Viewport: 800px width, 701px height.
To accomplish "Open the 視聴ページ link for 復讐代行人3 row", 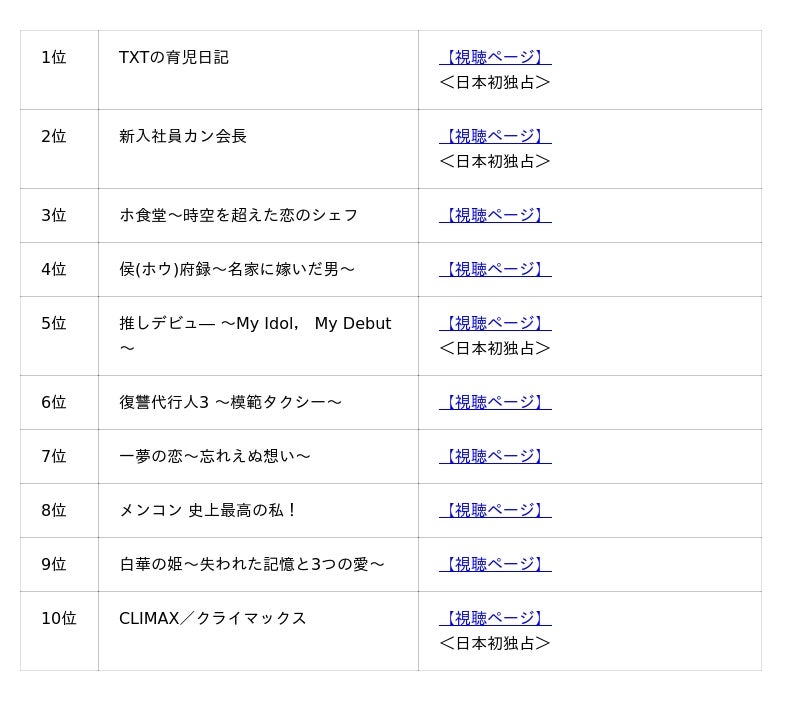I will pyautogui.click(x=495, y=402).
